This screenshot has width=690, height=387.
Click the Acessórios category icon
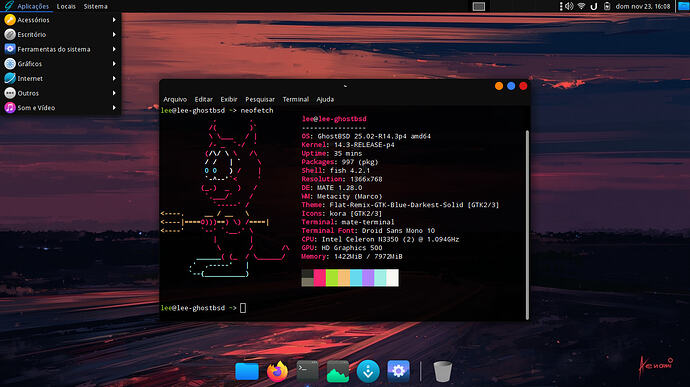coord(10,20)
